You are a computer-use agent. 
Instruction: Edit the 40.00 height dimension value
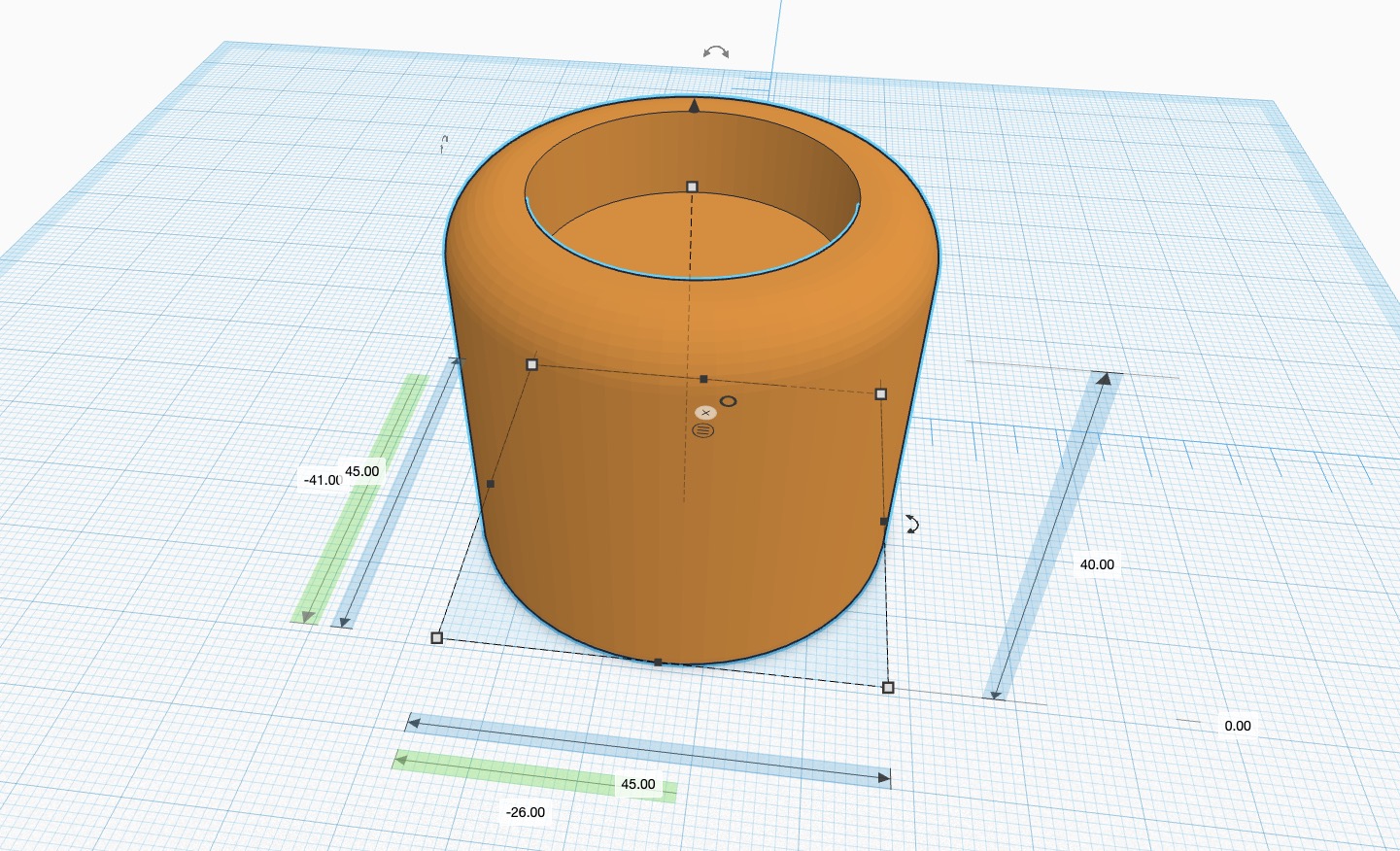(1097, 564)
